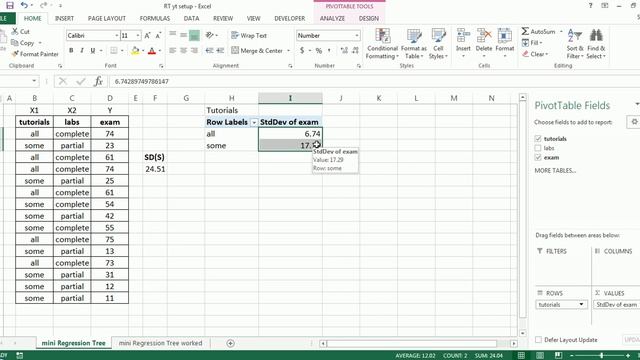Open Format cells menu

coord(505,42)
